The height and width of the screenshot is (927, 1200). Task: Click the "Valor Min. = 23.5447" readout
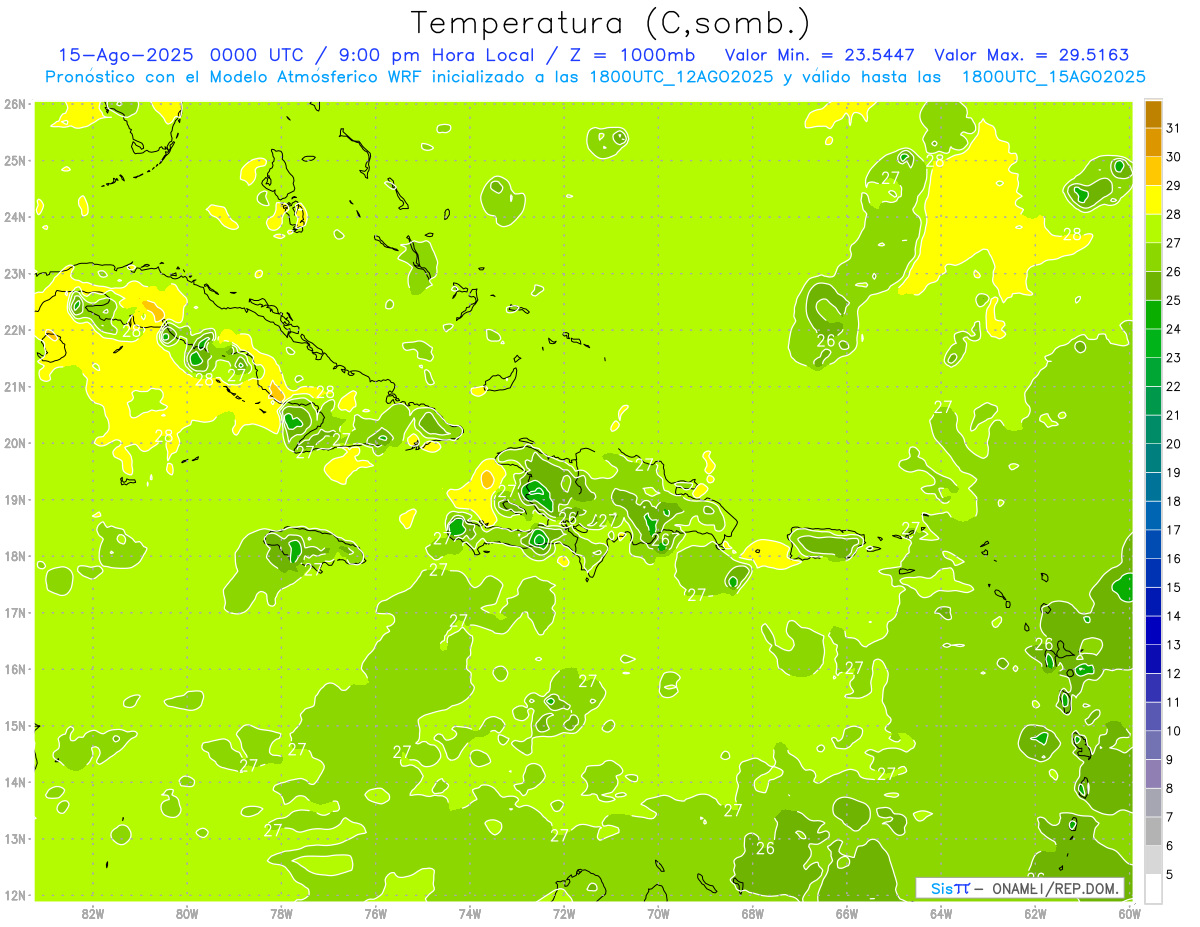(819, 55)
